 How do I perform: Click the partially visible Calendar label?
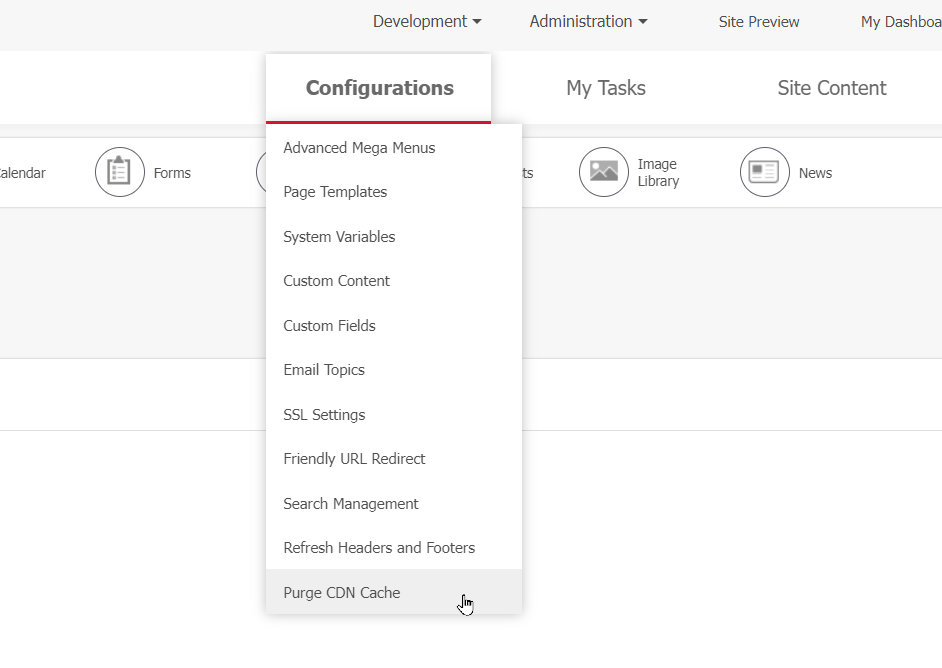(22, 173)
